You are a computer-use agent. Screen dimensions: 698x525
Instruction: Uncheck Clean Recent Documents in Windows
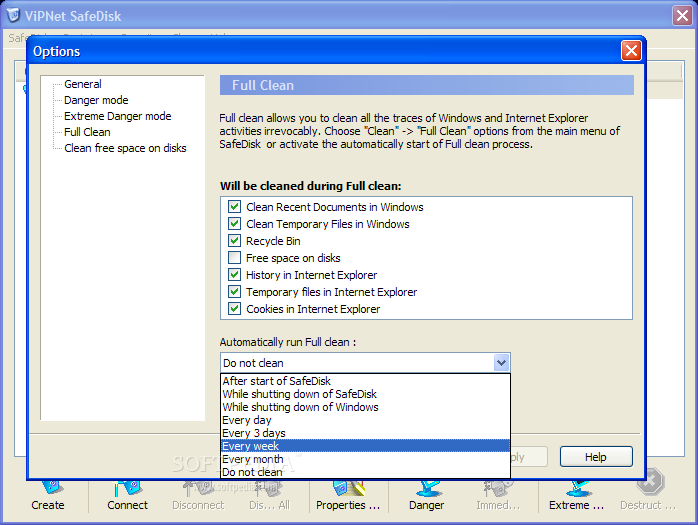(235, 207)
